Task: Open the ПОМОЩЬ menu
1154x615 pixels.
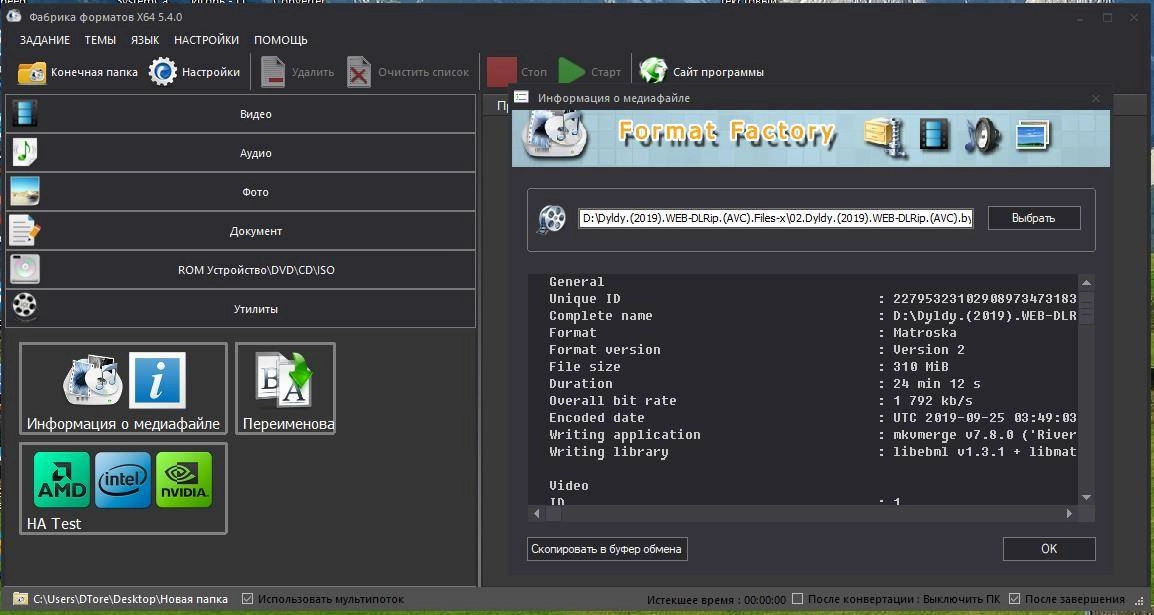Action: [280, 40]
